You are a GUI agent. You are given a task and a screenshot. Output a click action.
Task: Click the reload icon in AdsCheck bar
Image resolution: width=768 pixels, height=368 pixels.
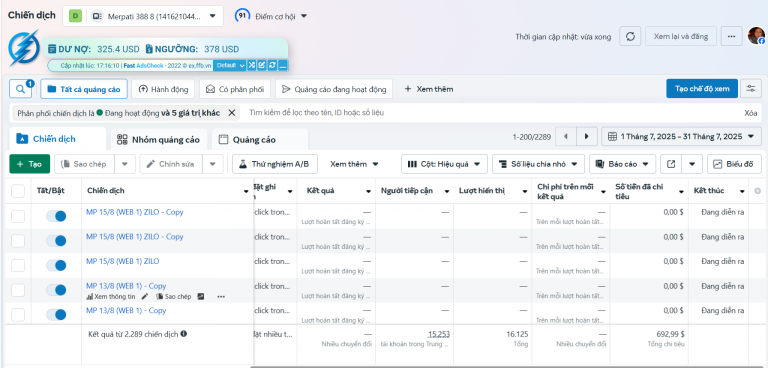point(272,65)
